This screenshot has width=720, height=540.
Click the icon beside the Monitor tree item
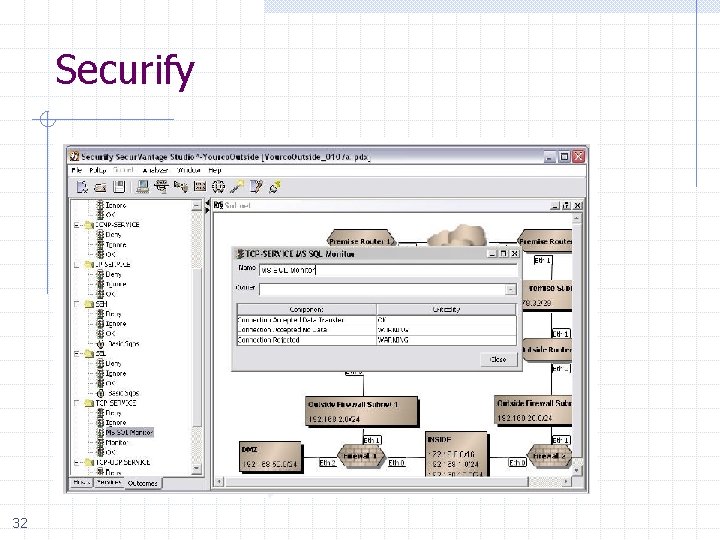(x=100, y=443)
